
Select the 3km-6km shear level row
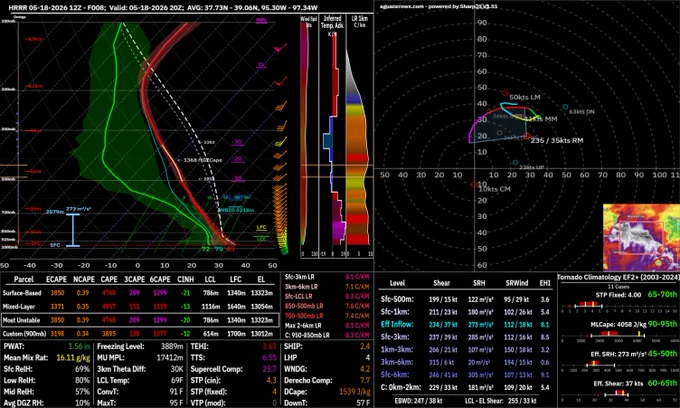[x=464, y=362]
